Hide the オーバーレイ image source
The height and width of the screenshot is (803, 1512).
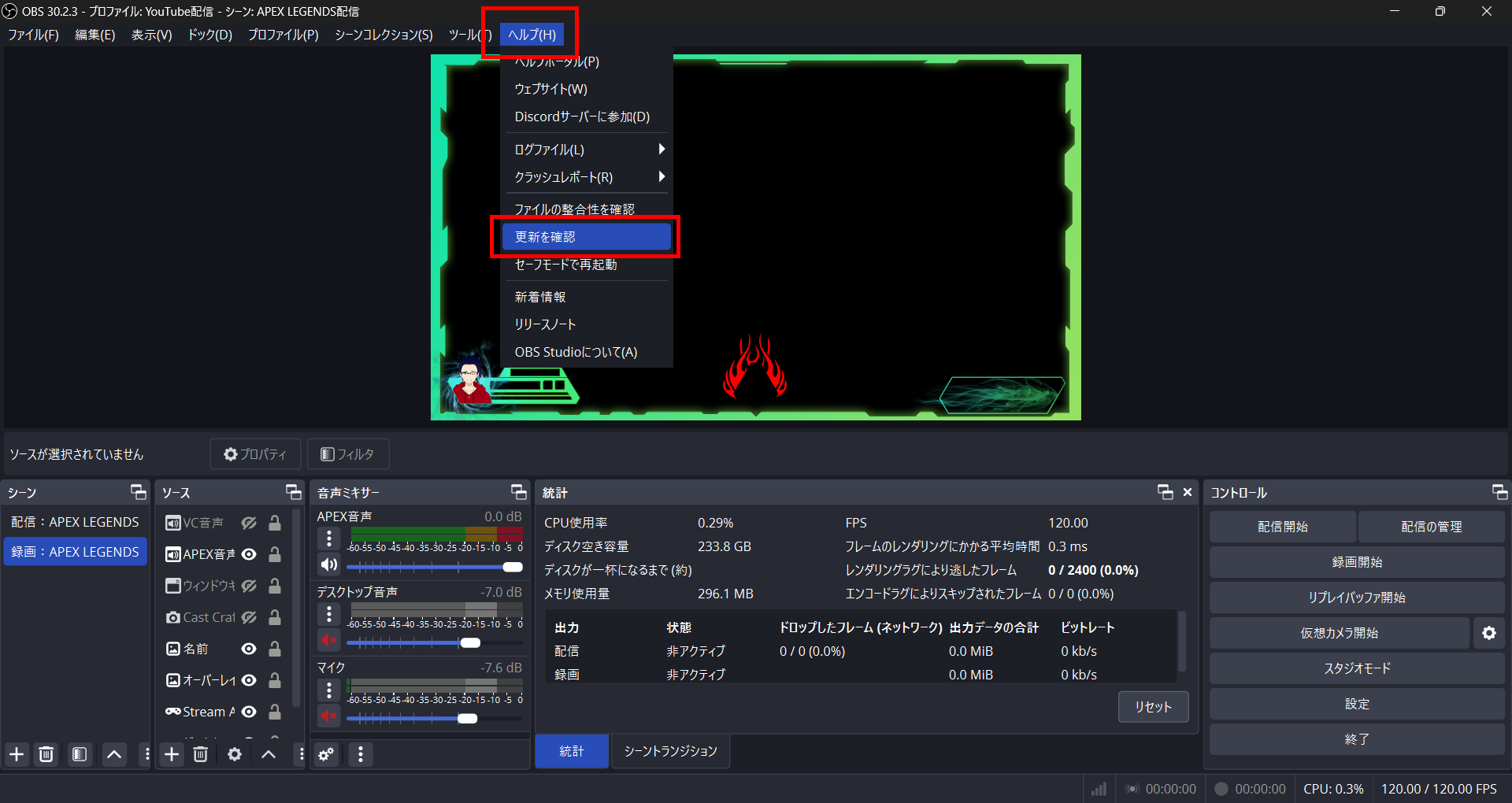[x=249, y=680]
